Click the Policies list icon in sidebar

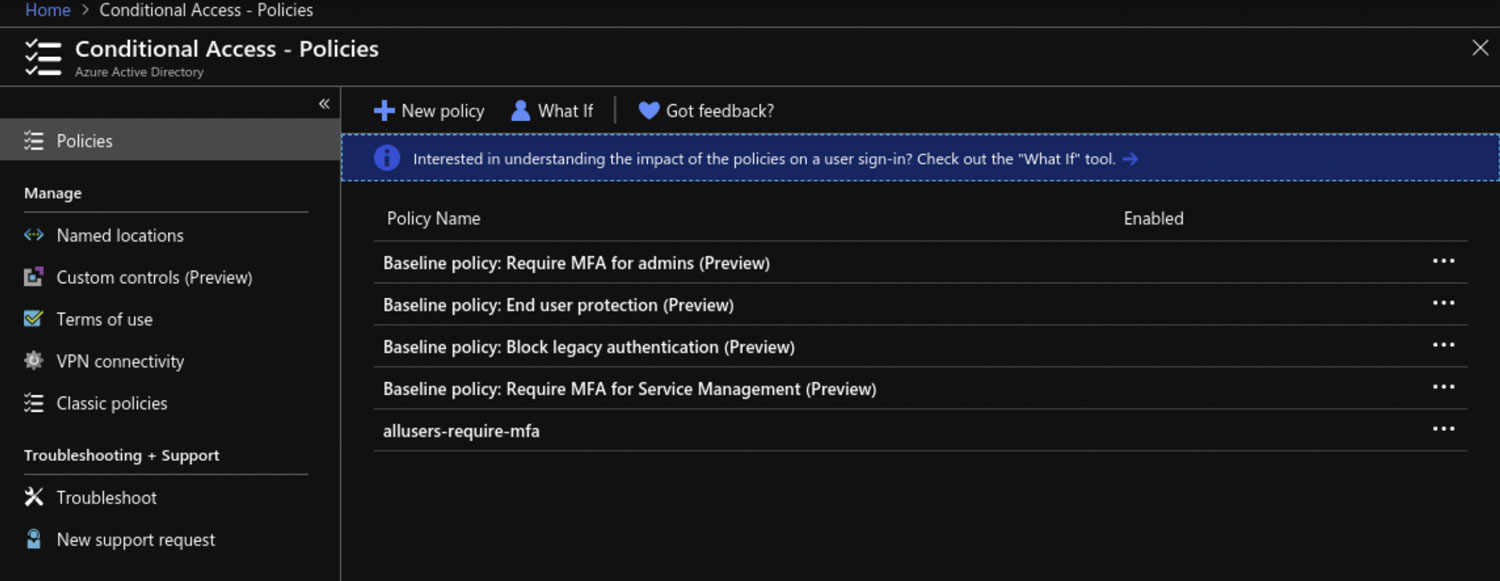(34, 141)
